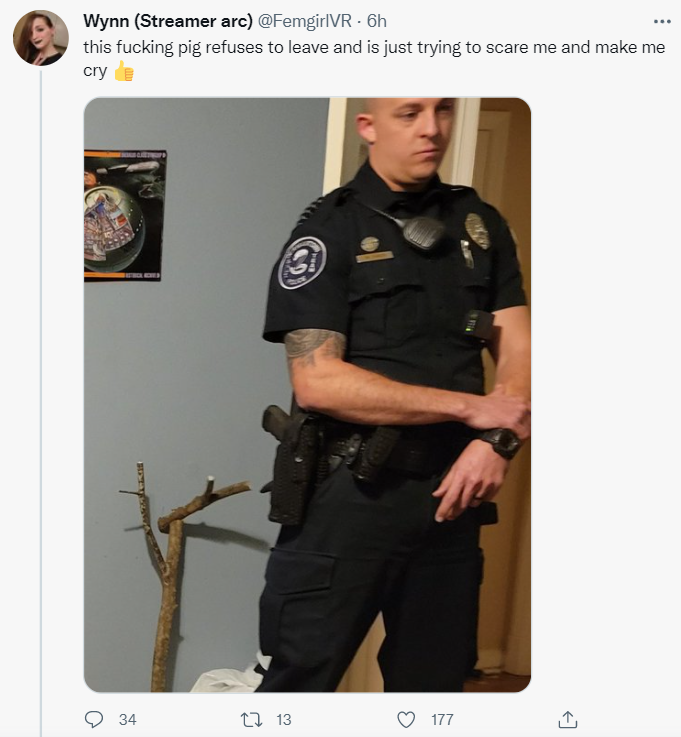Click the word 'cry' in tweet text
Viewport: 681px width, 737px height.
pyautogui.click(x=95, y=71)
